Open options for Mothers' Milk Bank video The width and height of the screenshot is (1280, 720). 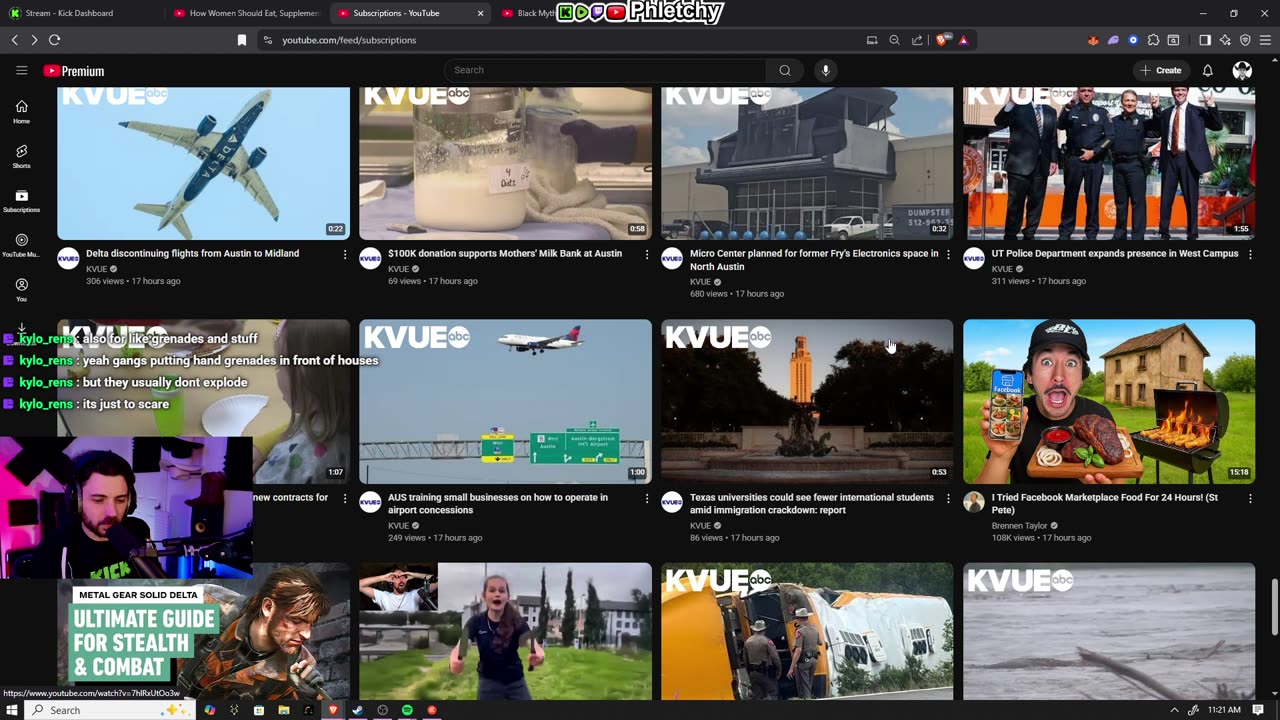647,255
